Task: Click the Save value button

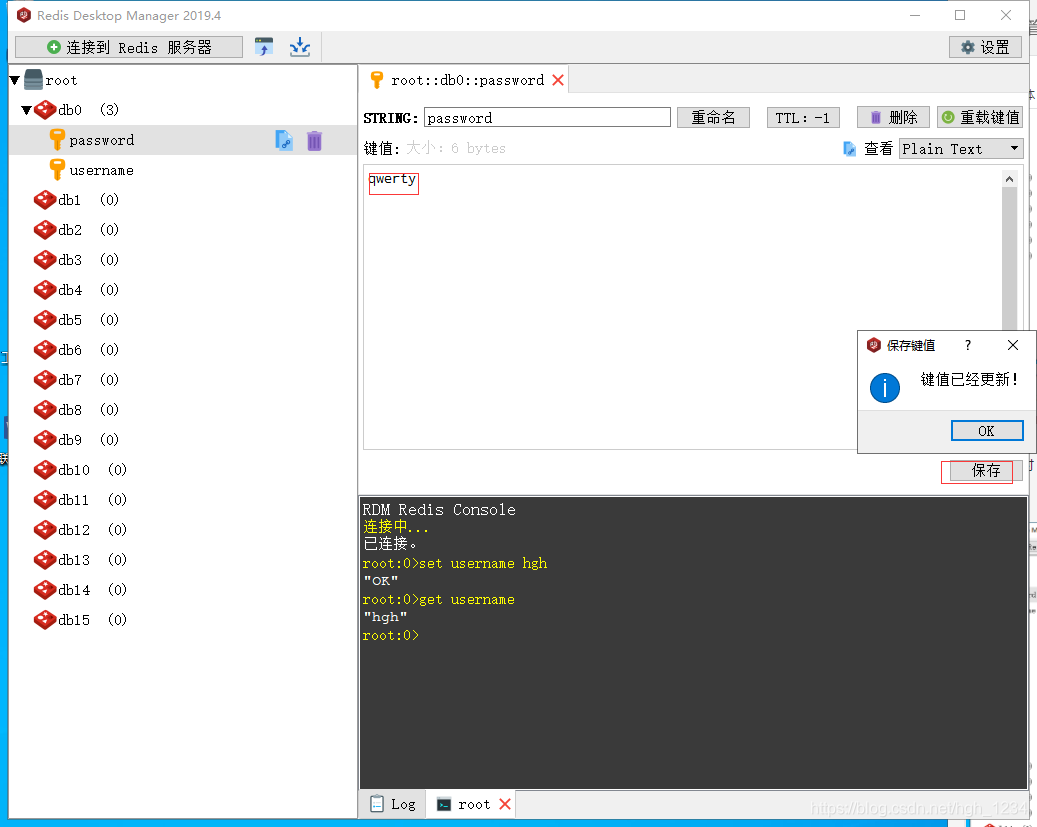Action: (x=986, y=470)
